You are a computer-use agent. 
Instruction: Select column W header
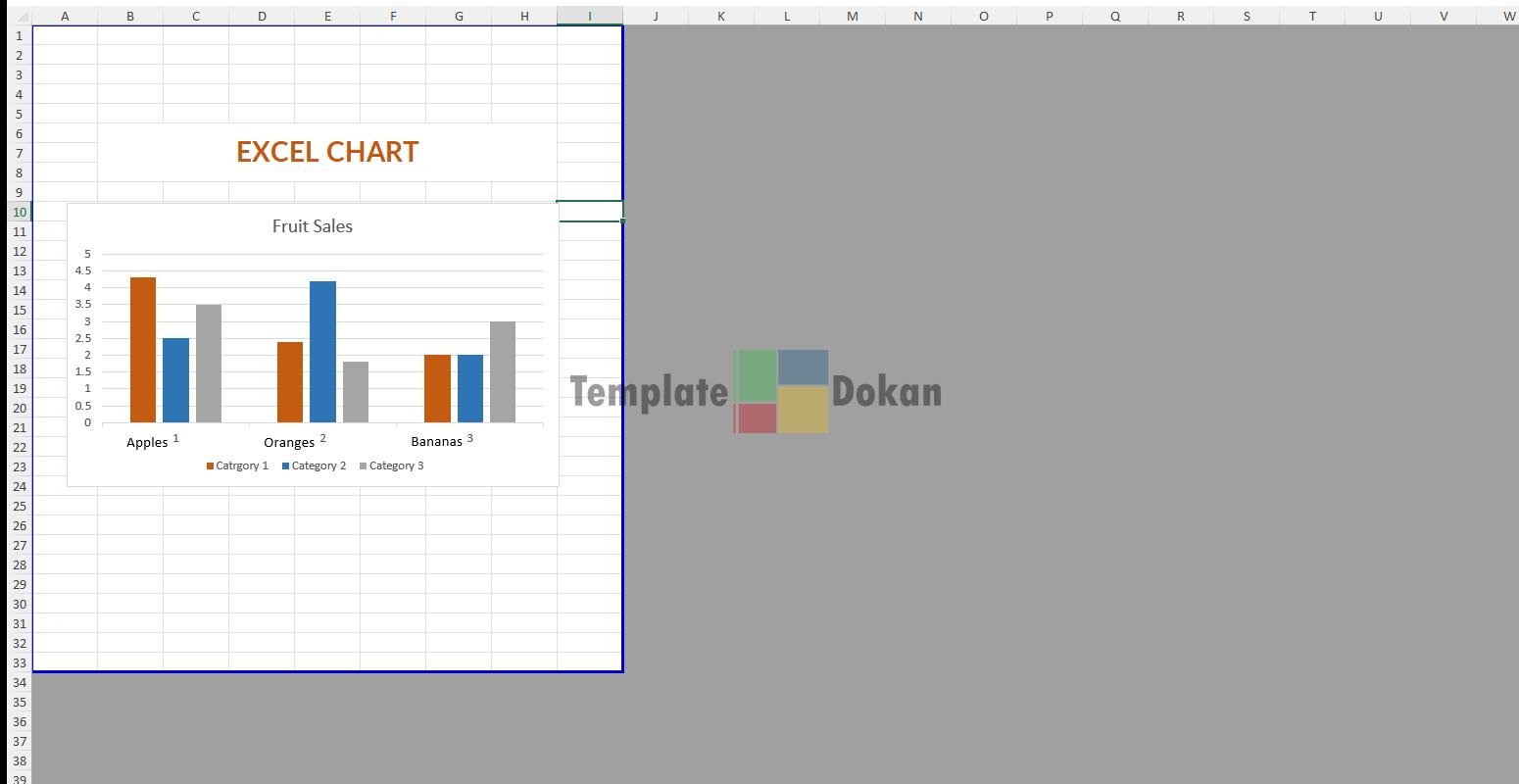pyautogui.click(x=1507, y=16)
